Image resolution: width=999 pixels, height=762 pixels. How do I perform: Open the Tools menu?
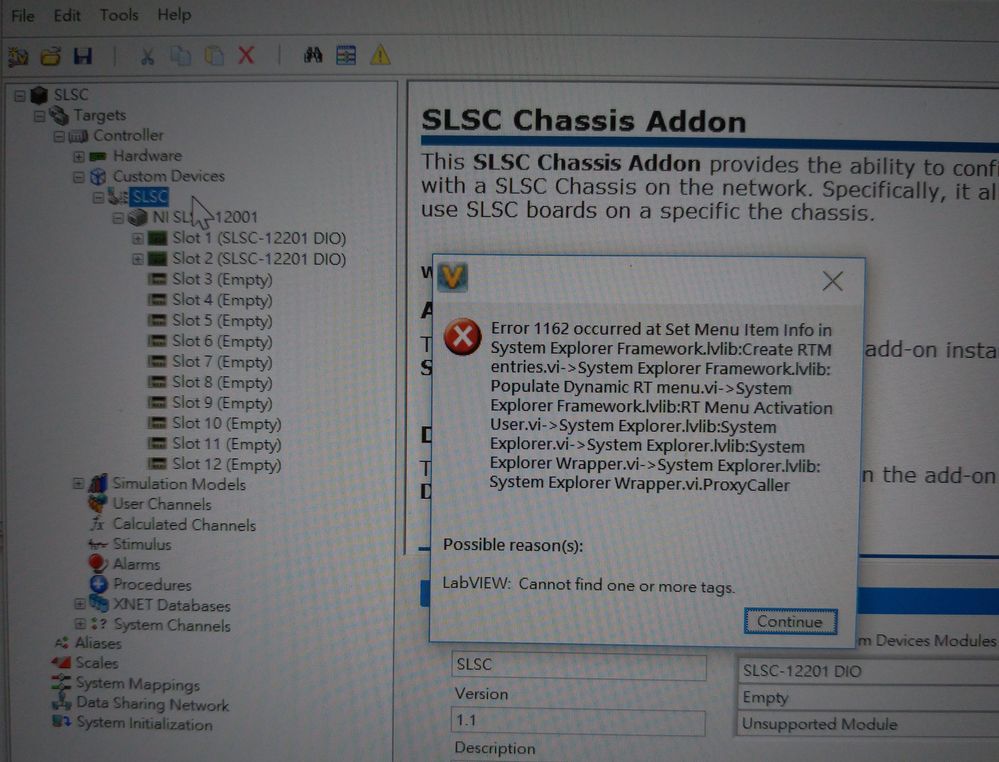pyautogui.click(x=119, y=15)
